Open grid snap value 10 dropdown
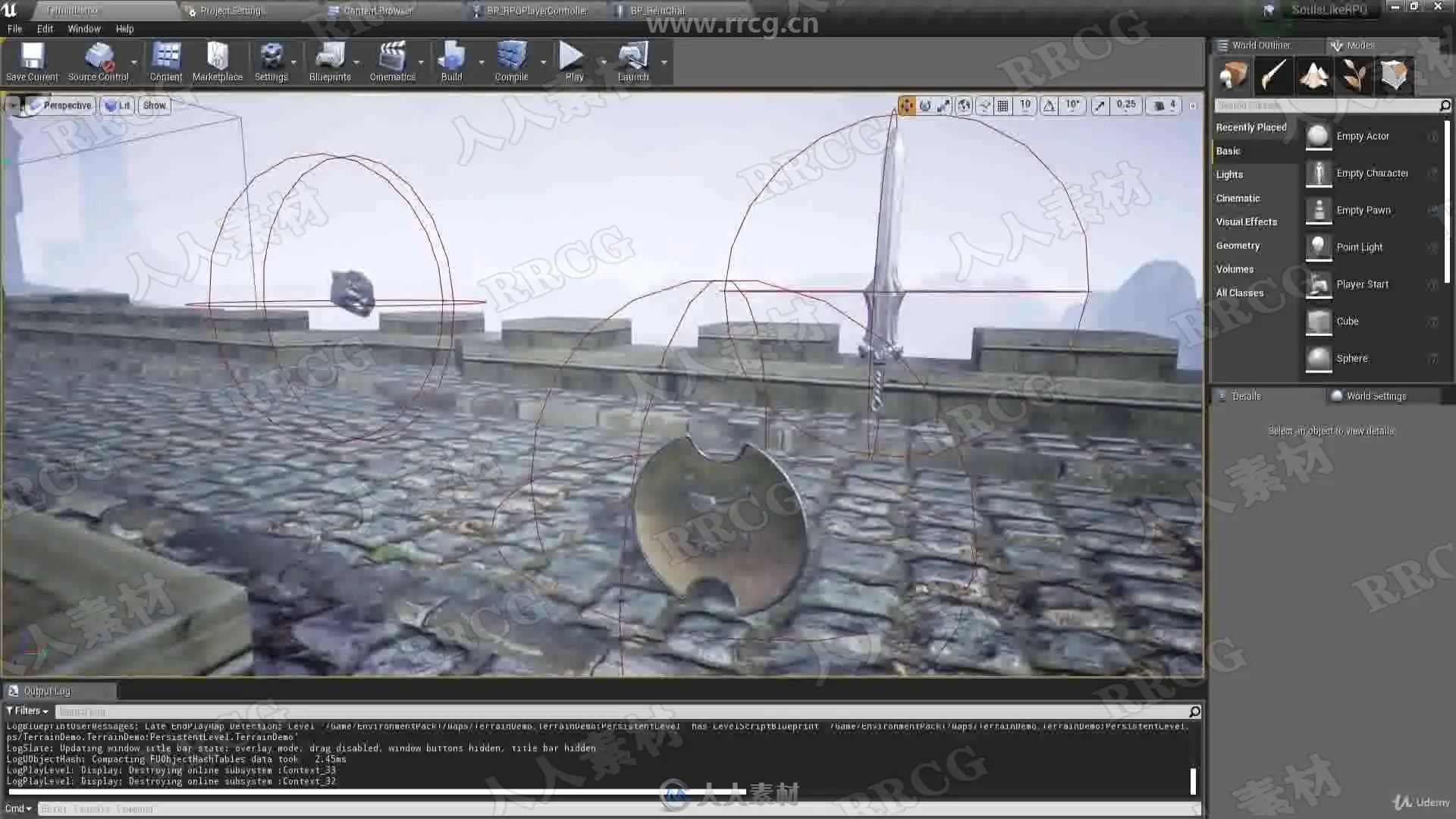Screen dimensions: 1456x819 point(1025,105)
